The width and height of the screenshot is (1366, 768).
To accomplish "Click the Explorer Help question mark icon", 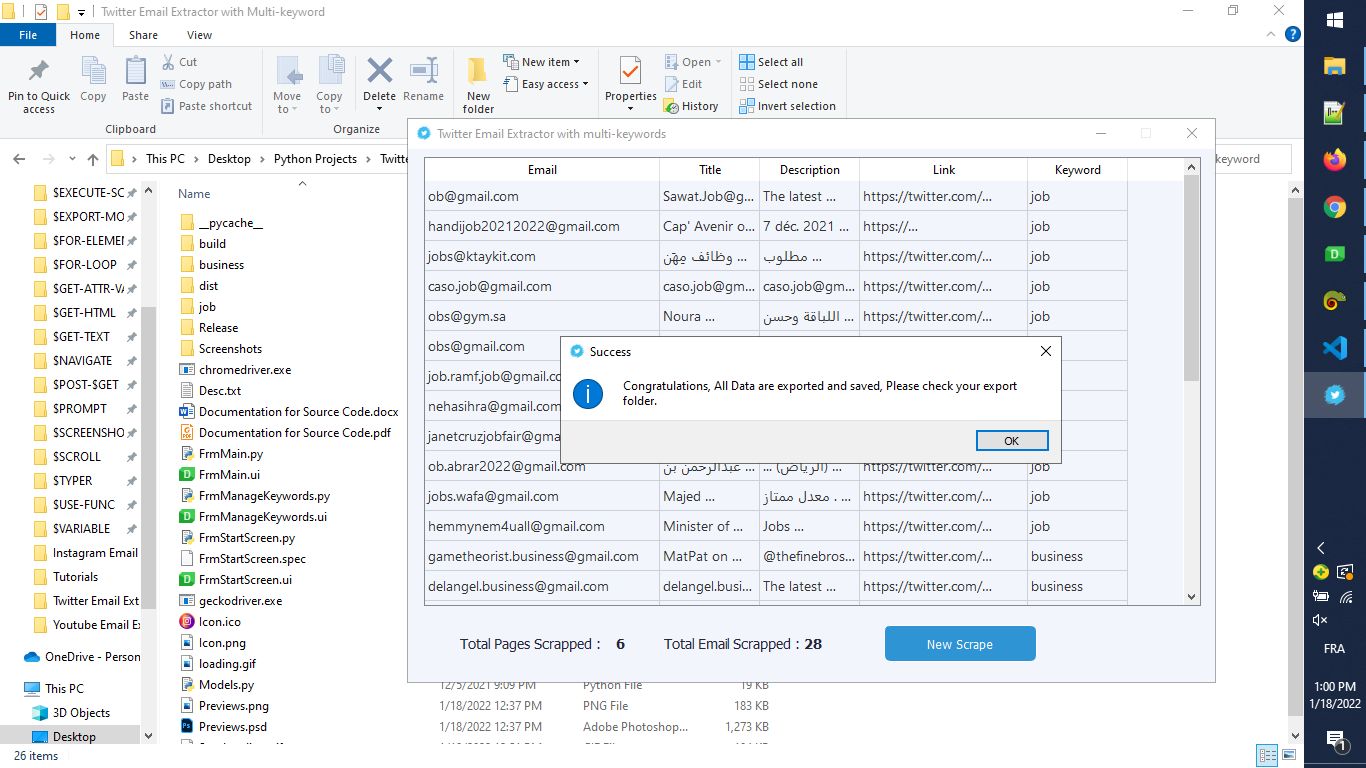I will pos(1293,34).
